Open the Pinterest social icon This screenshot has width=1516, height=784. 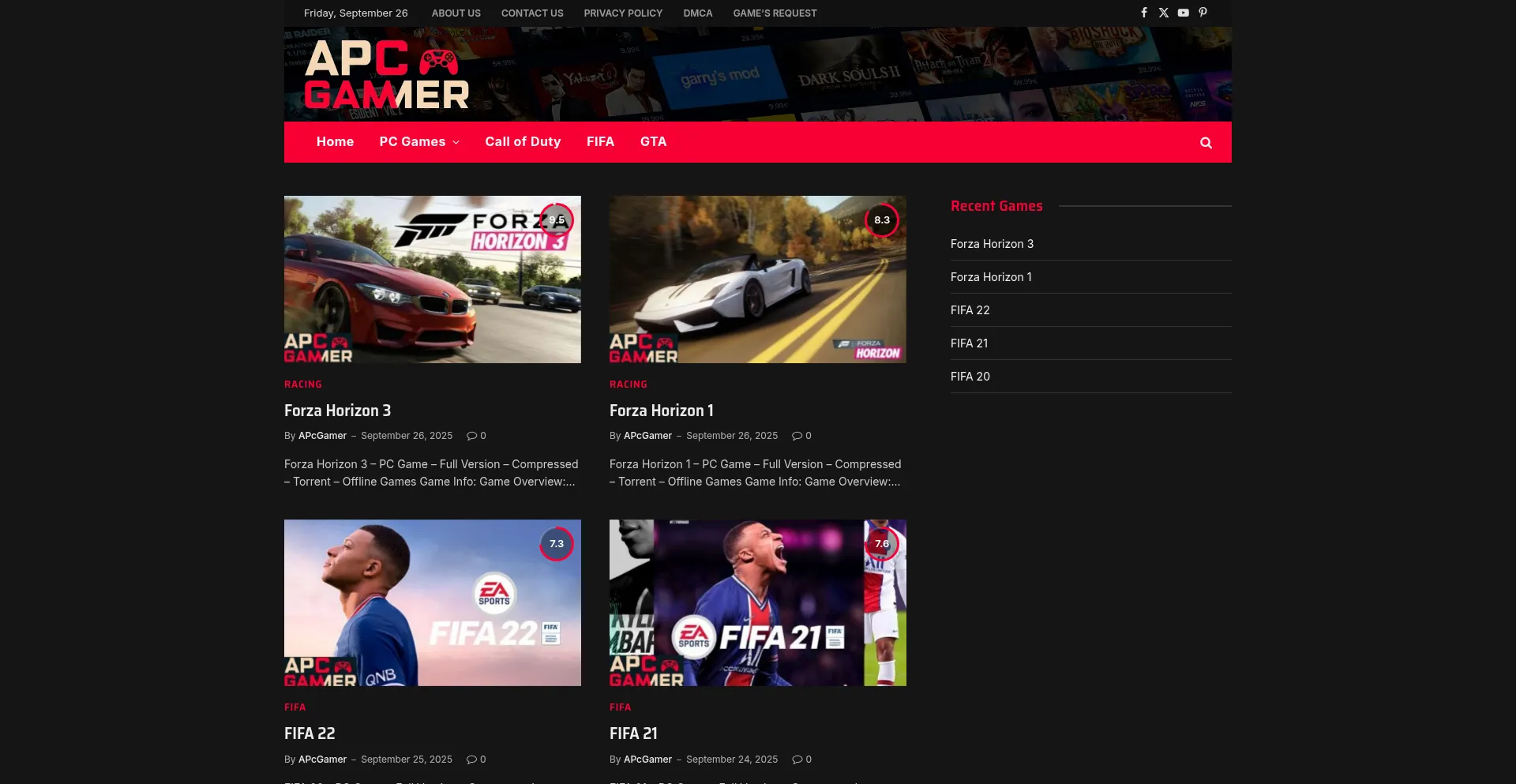1203,13
